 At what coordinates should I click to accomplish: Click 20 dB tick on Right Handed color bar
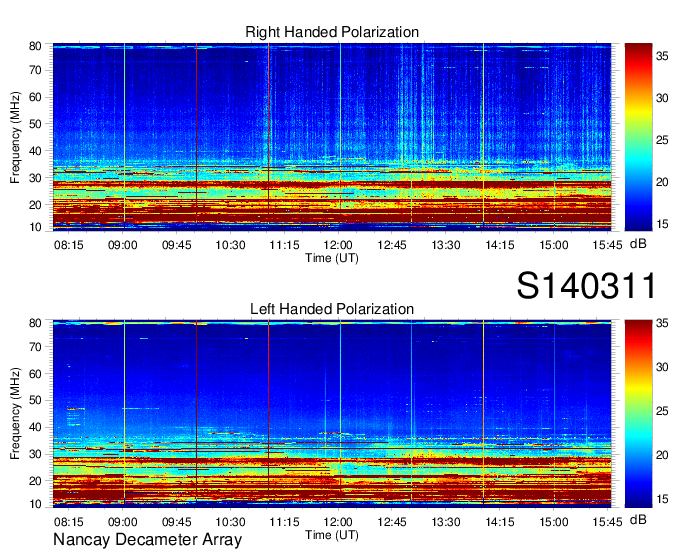point(662,182)
